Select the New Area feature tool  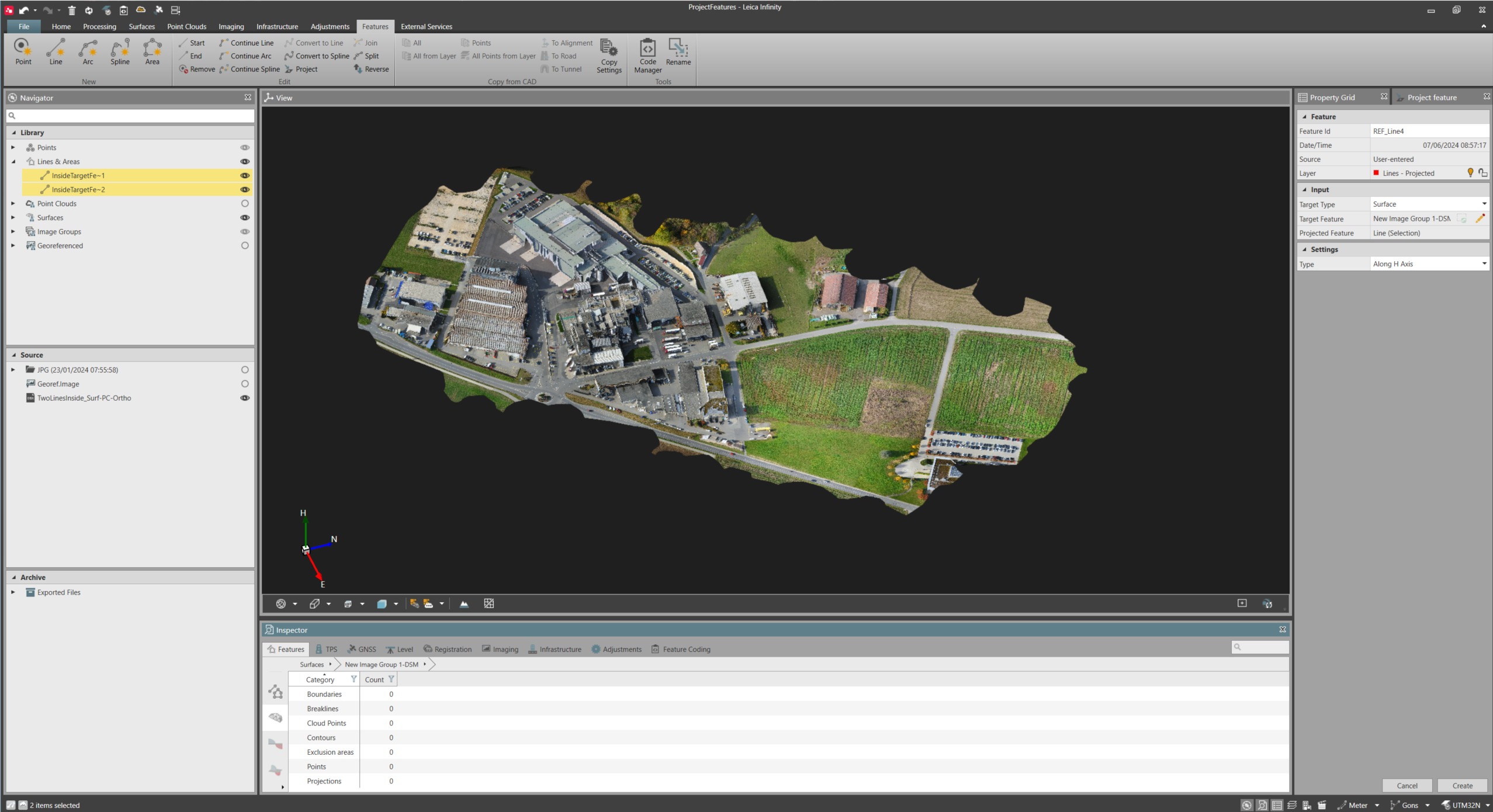pos(152,52)
